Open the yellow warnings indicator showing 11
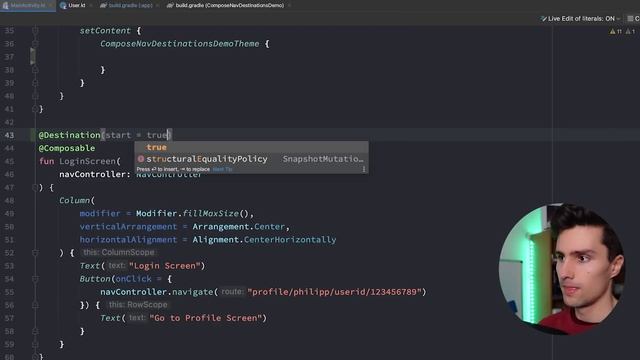Image resolution: width=640 pixels, height=360 pixels. (616, 31)
